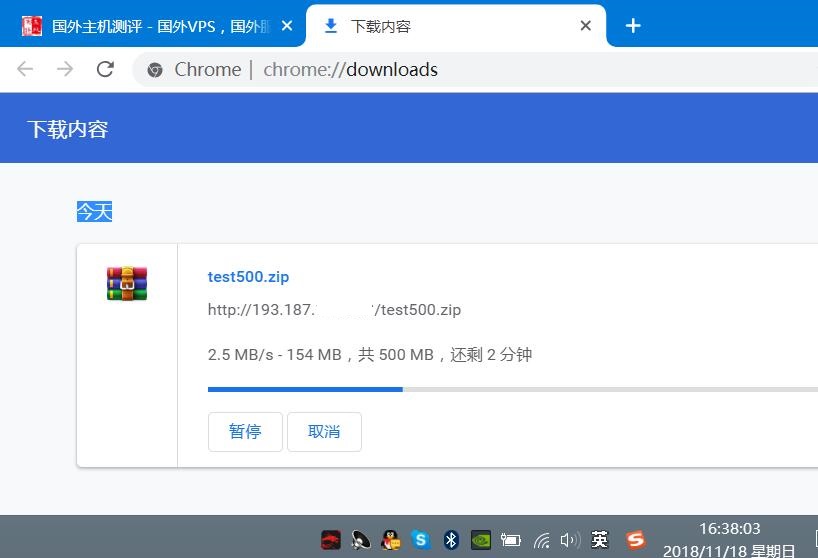Click the browser forward arrow
This screenshot has width=818, height=558.
pos(65,69)
